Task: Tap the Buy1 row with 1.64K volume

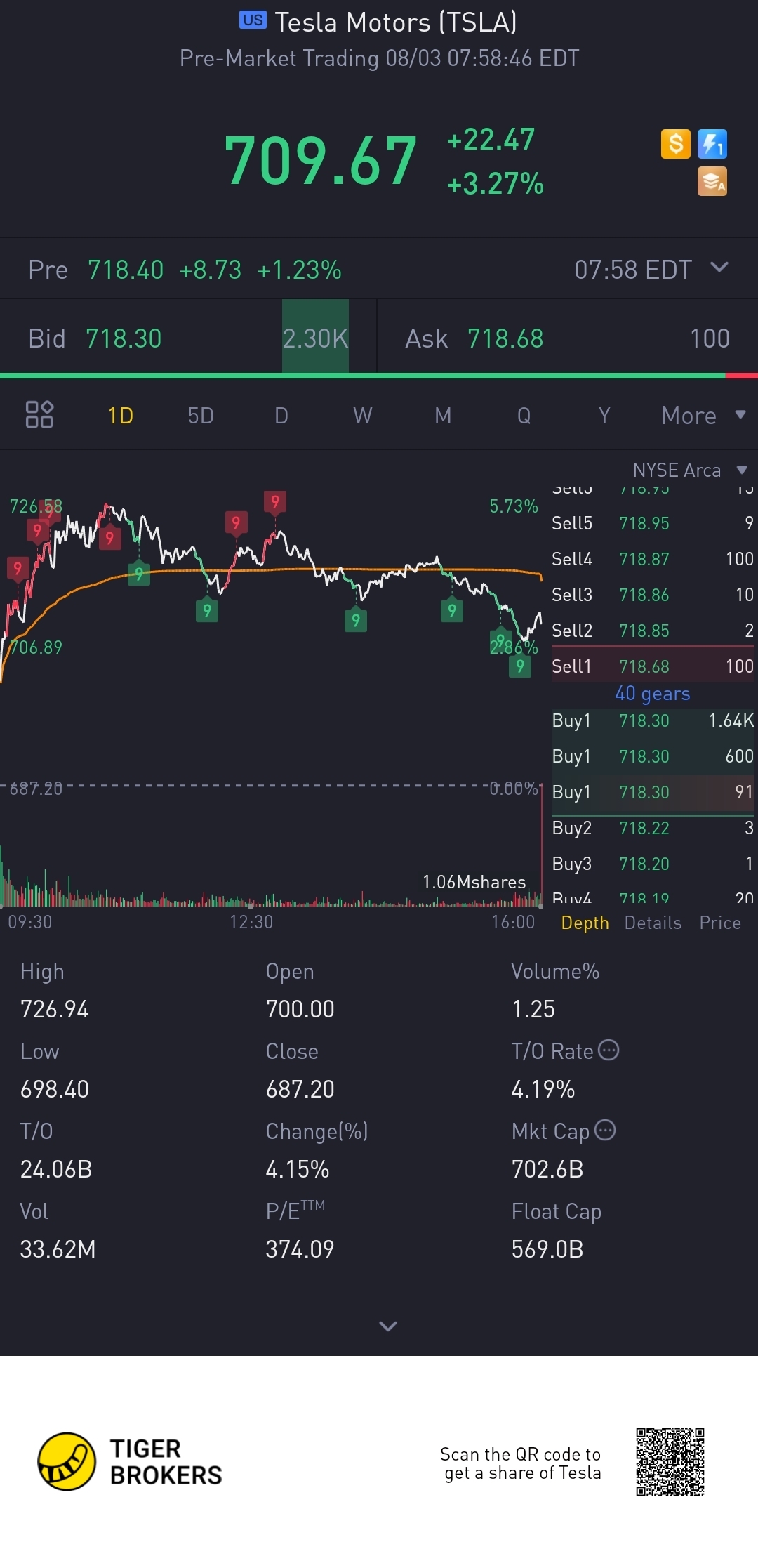Action: pos(653,720)
